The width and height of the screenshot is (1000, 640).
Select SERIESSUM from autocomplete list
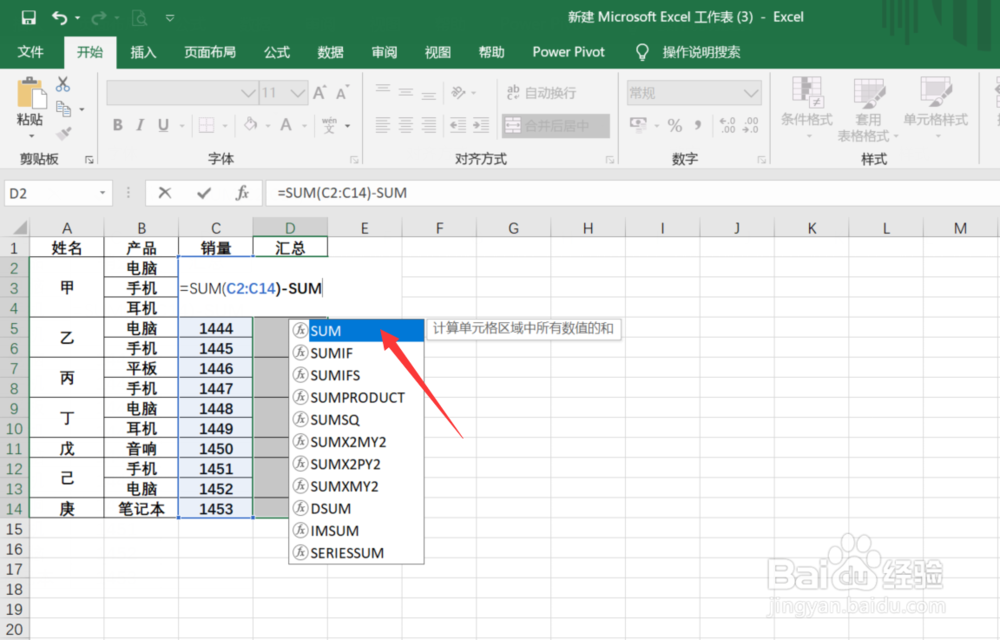pos(357,553)
